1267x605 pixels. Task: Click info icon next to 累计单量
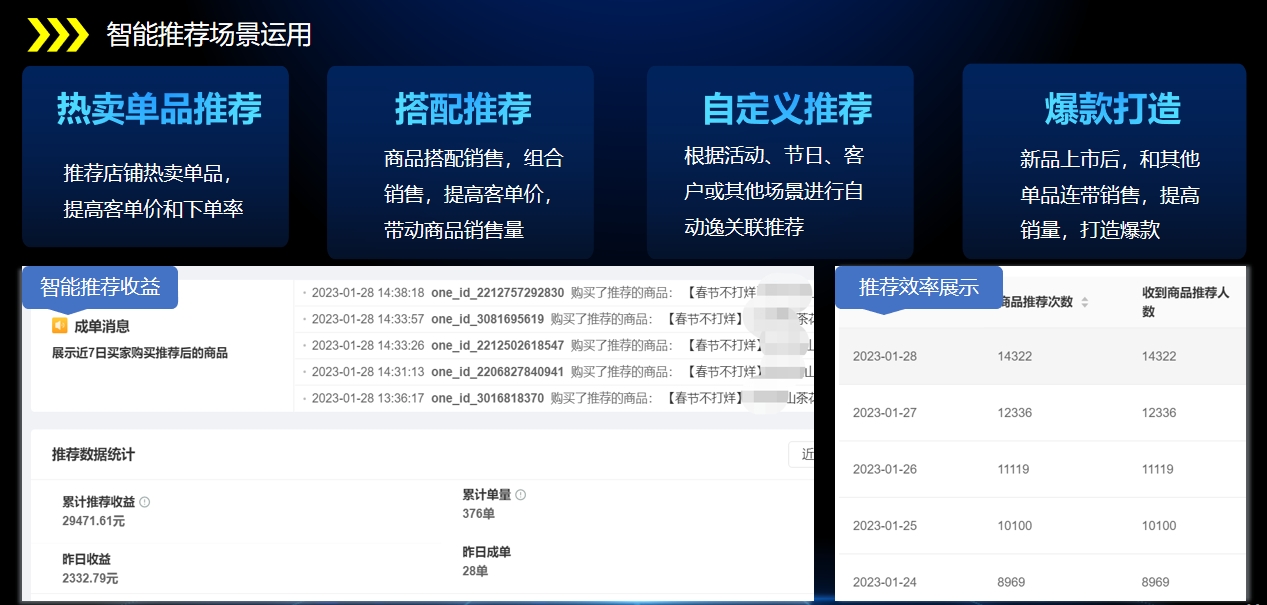520,495
